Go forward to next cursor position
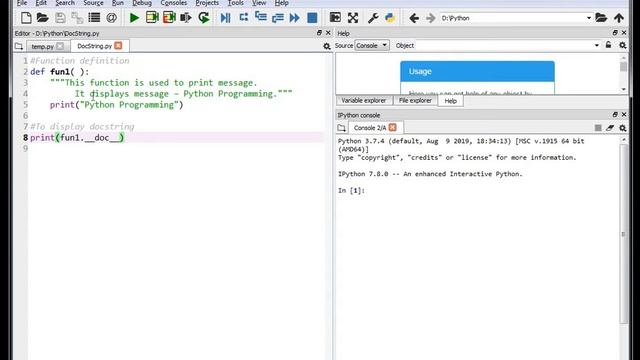Viewport: 640px width, 360px height. pos(431,18)
